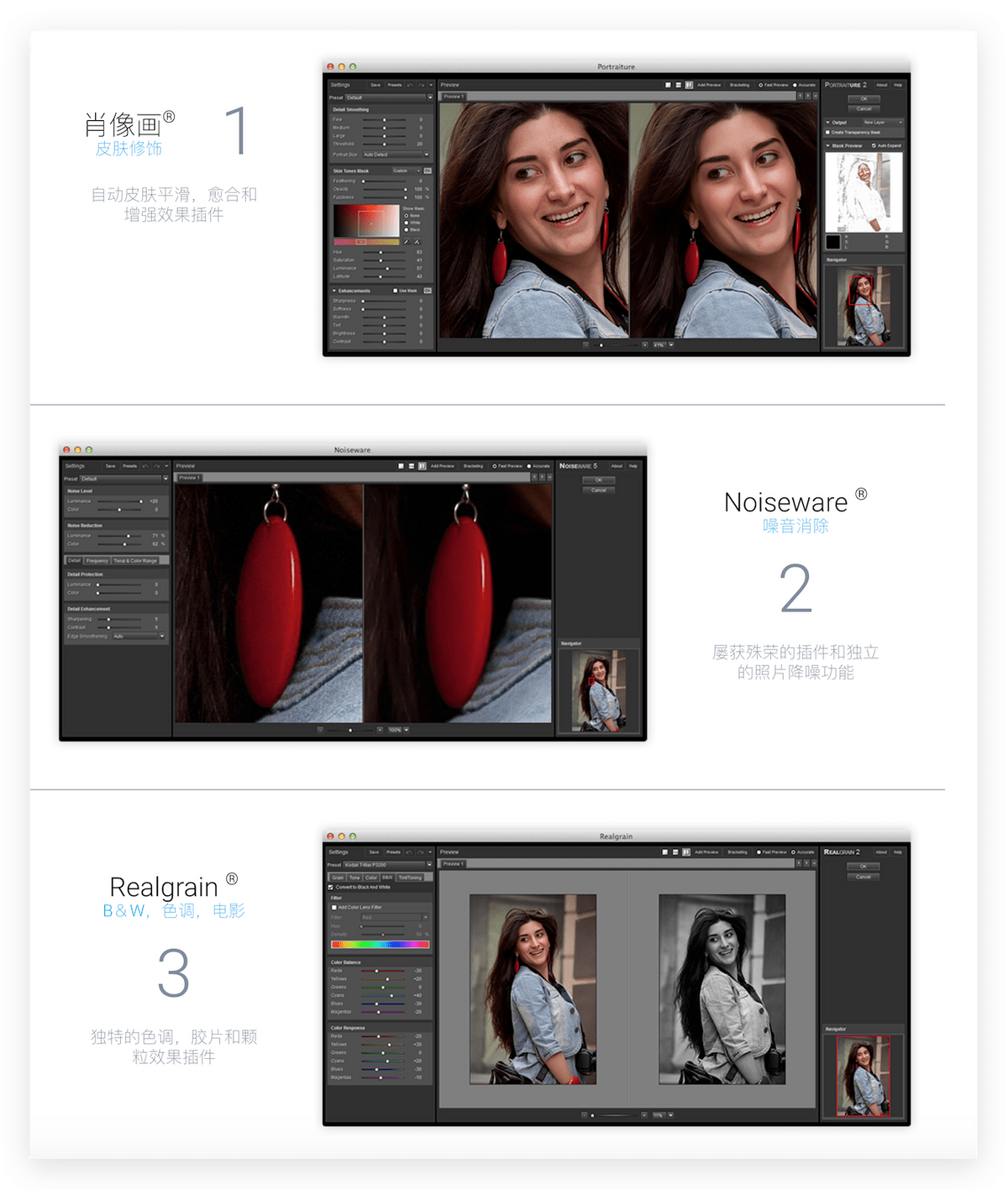The image size is (1008, 1190).
Task: Click next preview arrow in Portraiture tab bar
Action: tap(808, 96)
